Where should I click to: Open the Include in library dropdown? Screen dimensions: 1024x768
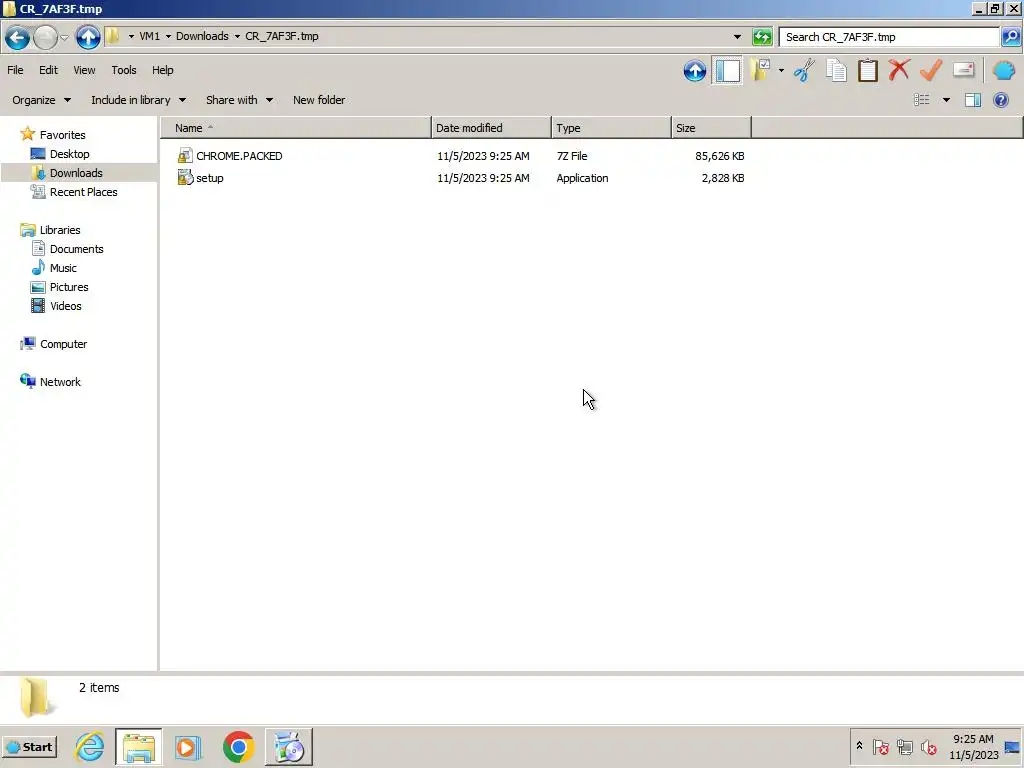click(138, 100)
